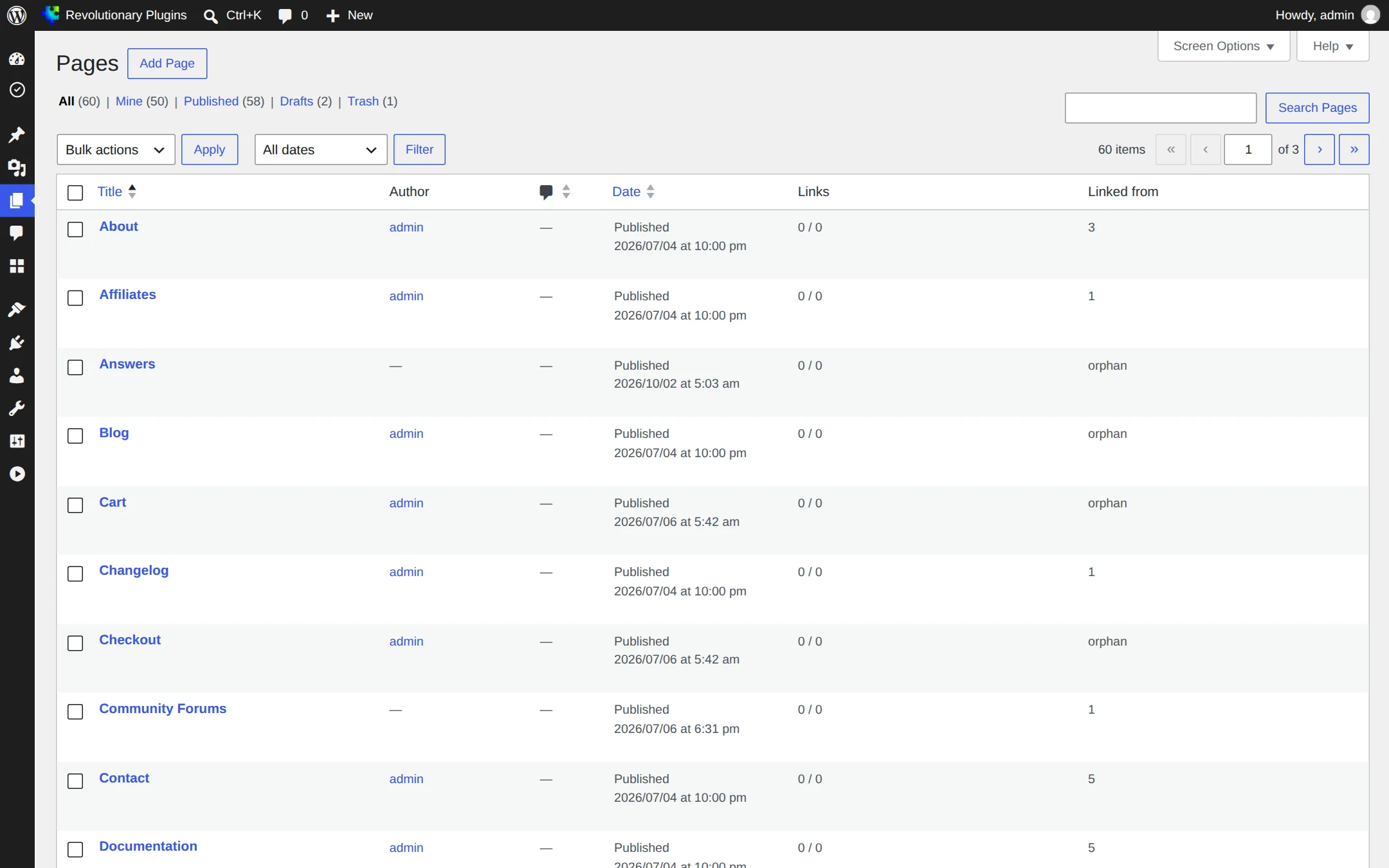This screenshot has height=868, width=1389.
Task: Click the Search Pages button
Action: point(1317,108)
